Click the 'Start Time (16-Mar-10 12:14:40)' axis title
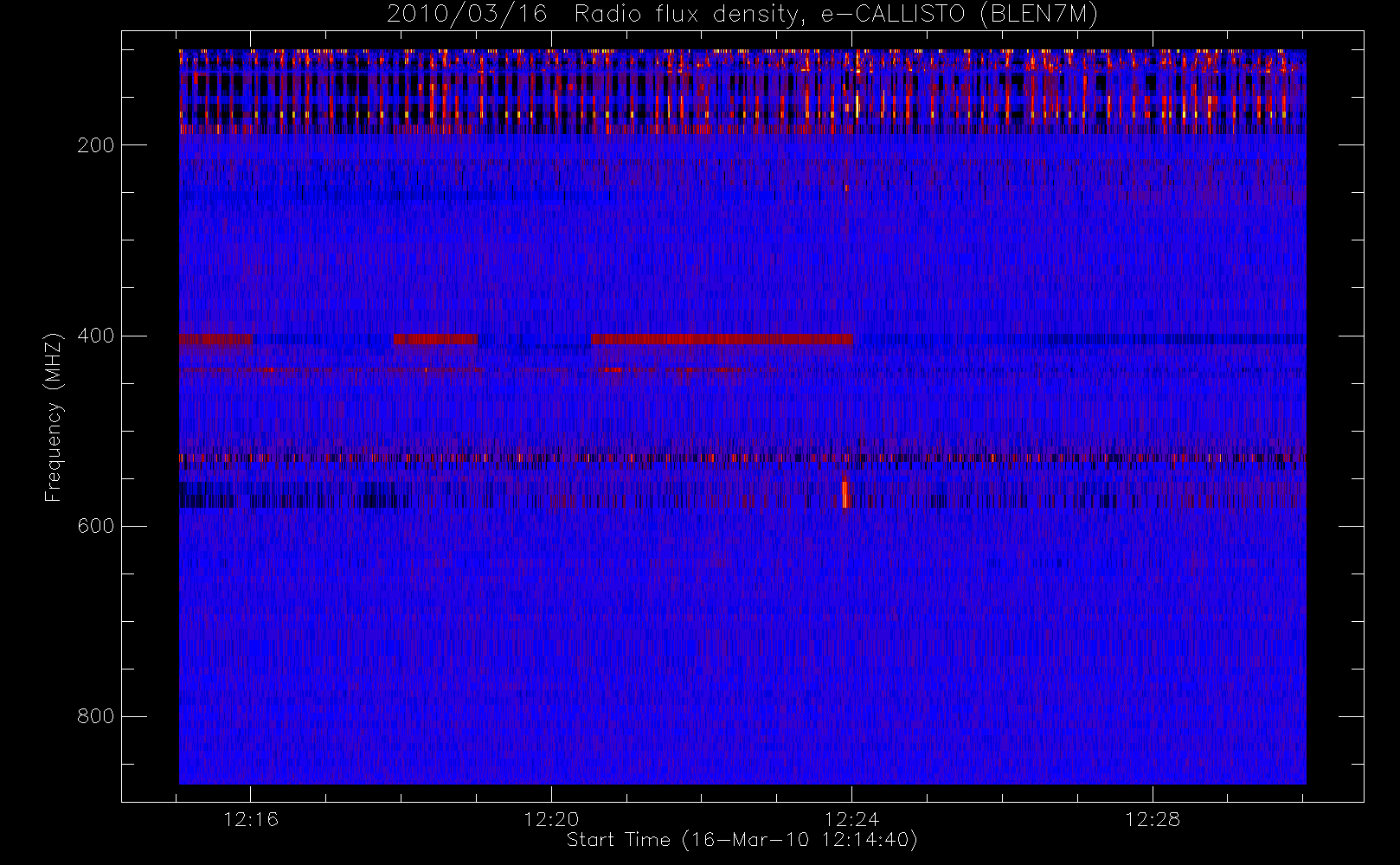This screenshot has width=1400, height=865. tap(742, 840)
